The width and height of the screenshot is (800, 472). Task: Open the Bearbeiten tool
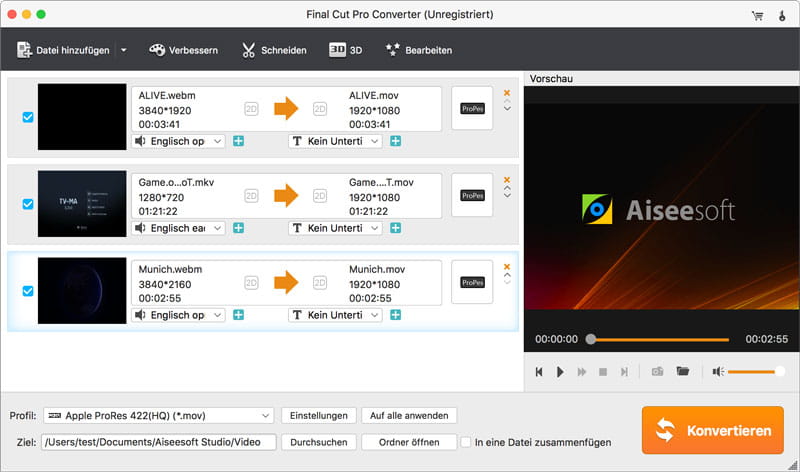click(419, 50)
